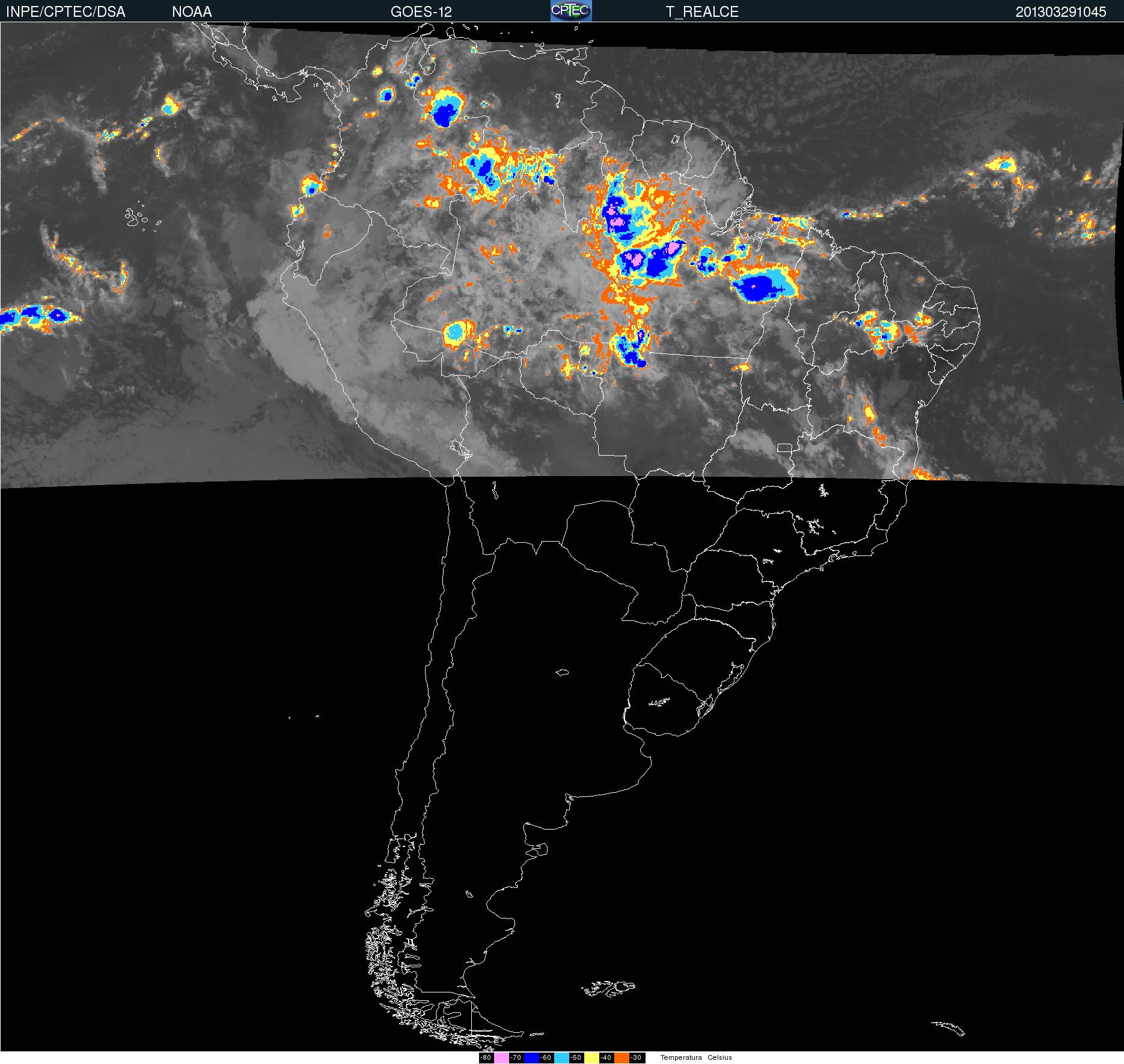The image size is (1124, 1064).
Task: Click the light blue legend color swatch
Action: (561, 1058)
